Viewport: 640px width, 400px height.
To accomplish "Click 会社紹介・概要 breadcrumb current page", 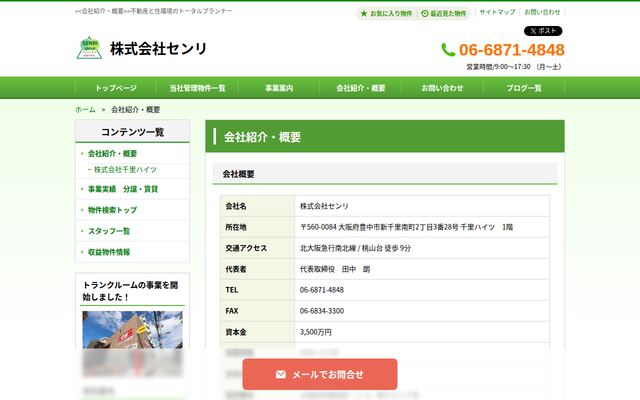I will pos(136,109).
